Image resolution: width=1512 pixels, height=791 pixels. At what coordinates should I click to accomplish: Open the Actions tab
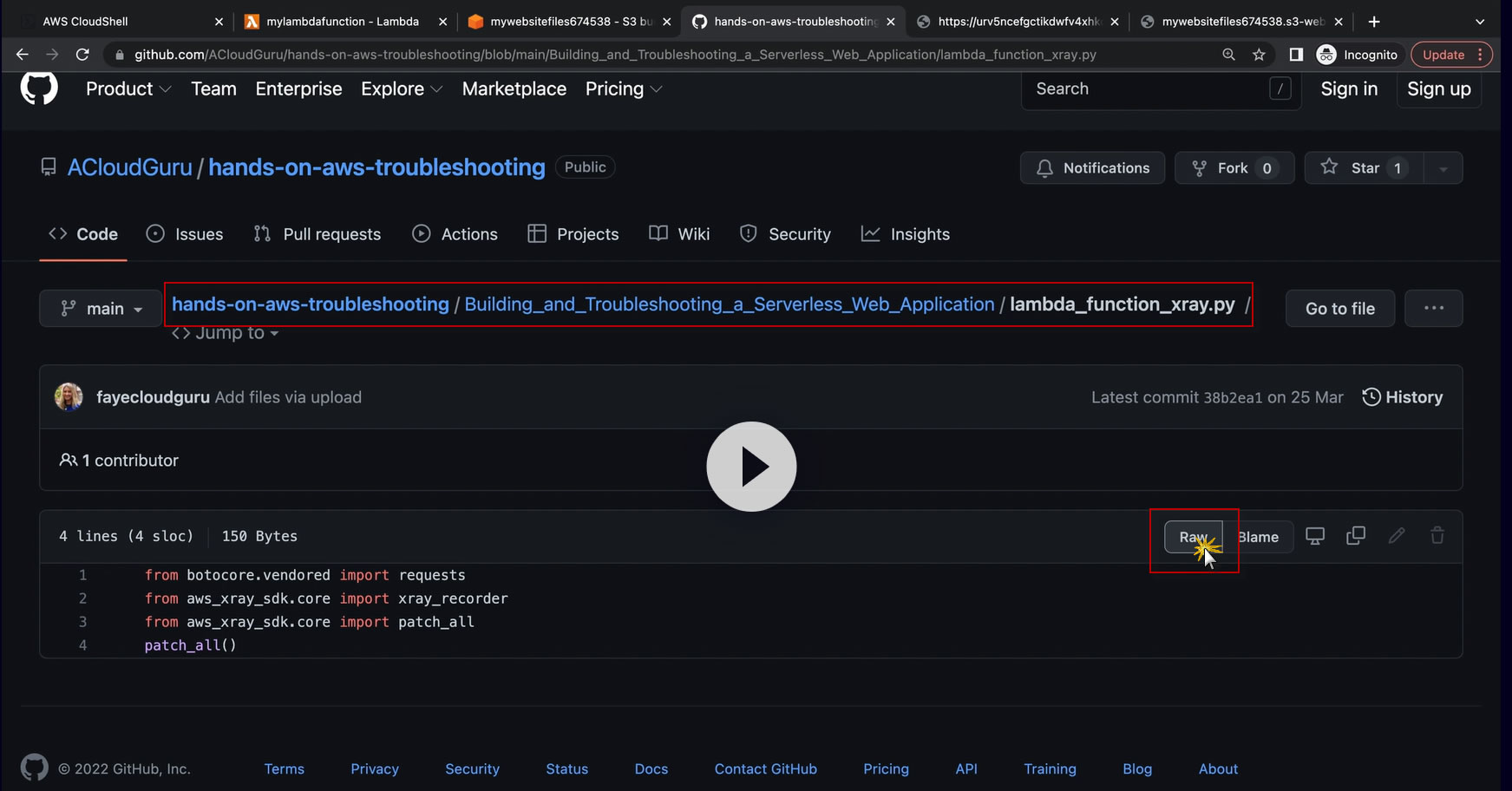(455, 234)
